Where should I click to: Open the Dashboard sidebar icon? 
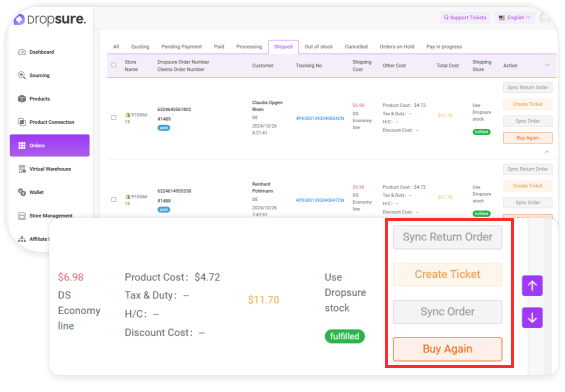point(22,52)
